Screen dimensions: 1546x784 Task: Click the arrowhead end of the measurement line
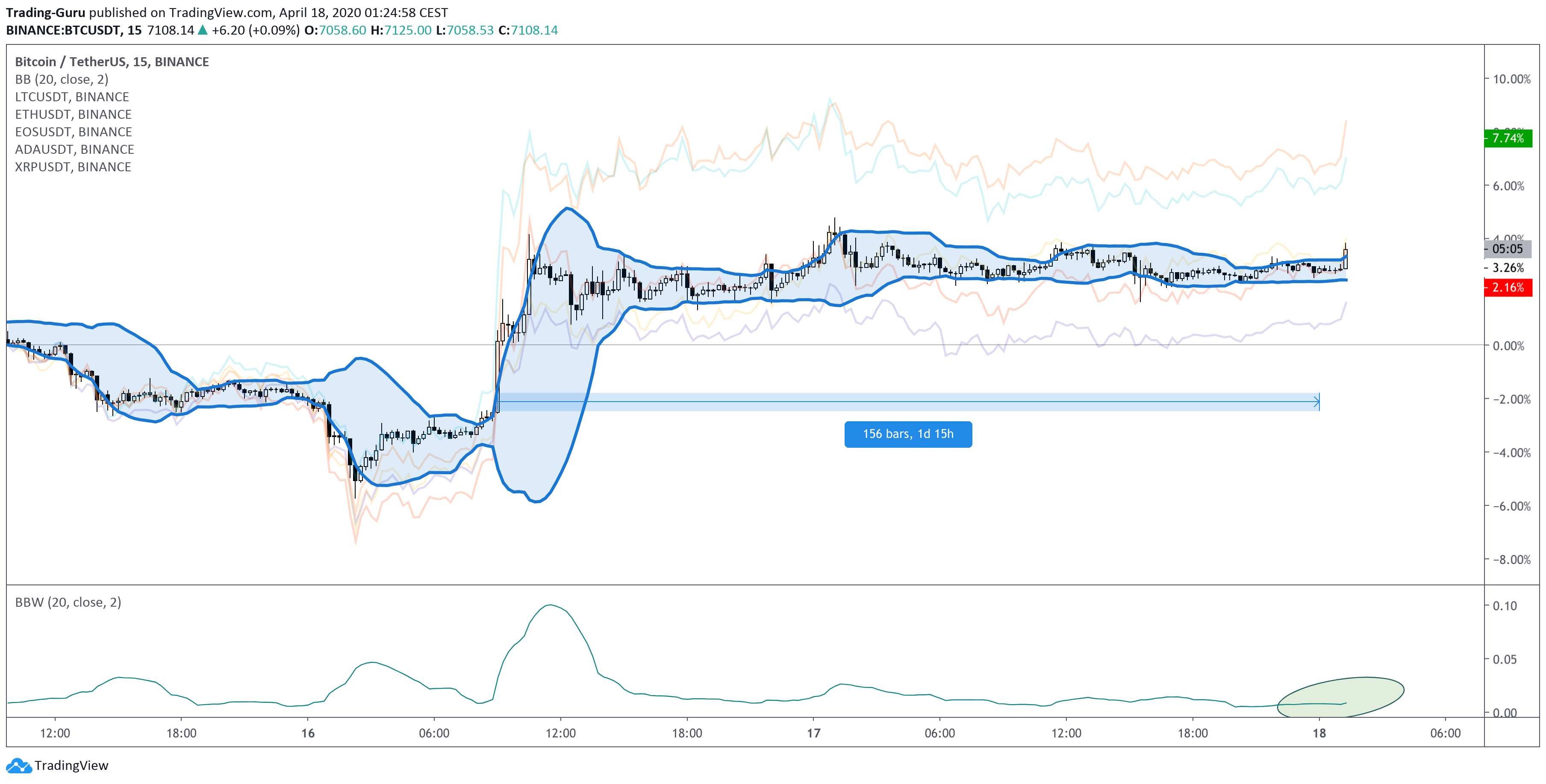point(1317,401)
